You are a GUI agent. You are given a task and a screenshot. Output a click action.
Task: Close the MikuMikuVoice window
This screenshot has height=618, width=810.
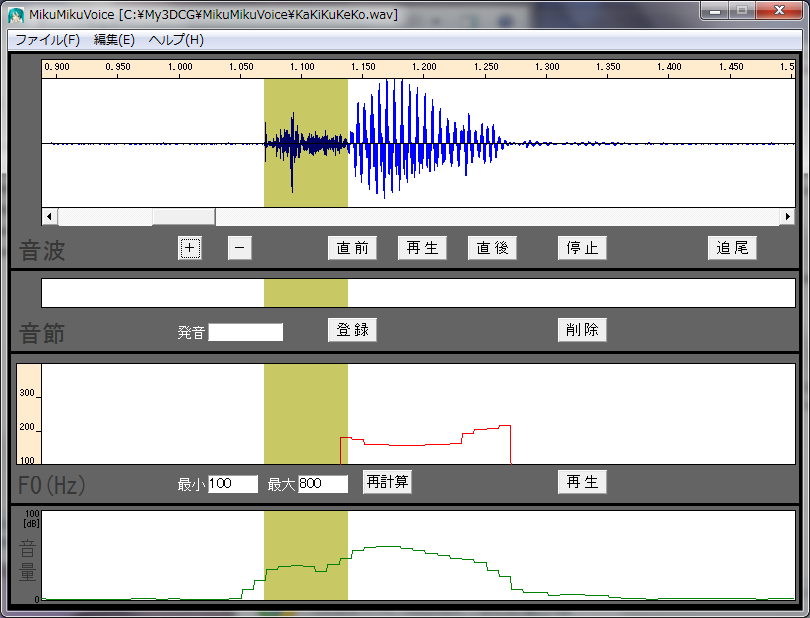click(779, 10)
